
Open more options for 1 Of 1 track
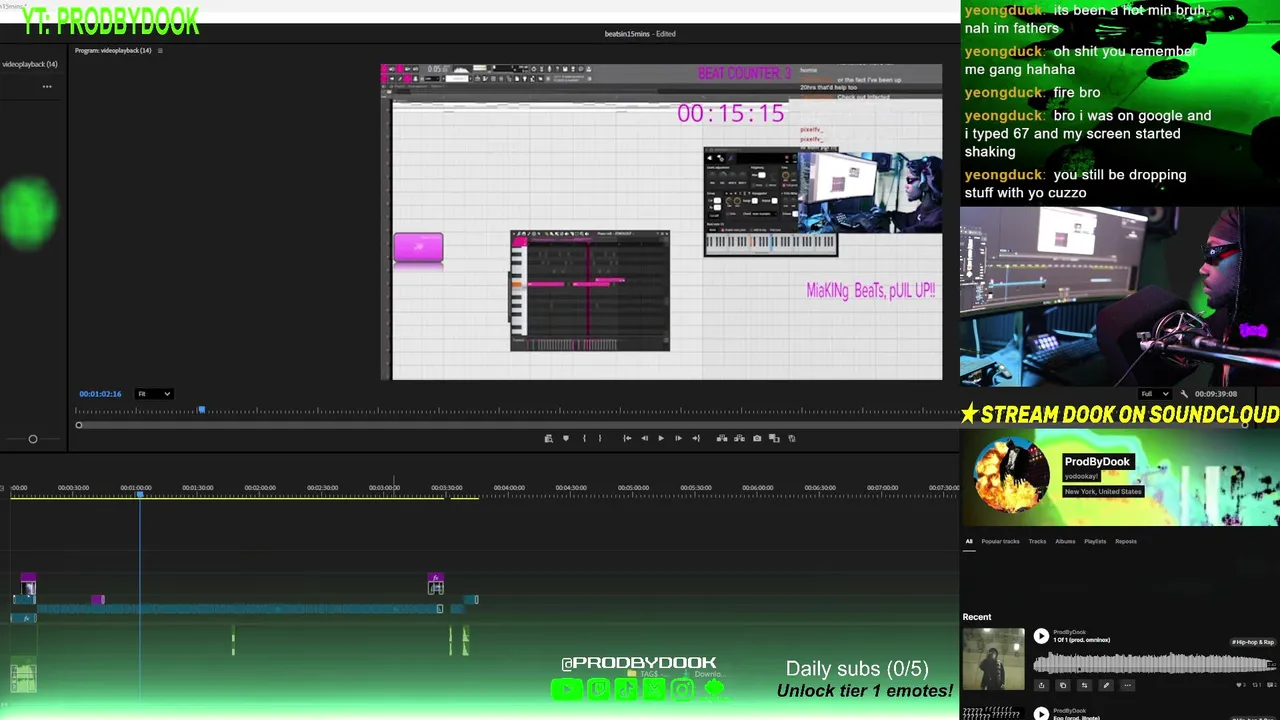[1127, 685]
